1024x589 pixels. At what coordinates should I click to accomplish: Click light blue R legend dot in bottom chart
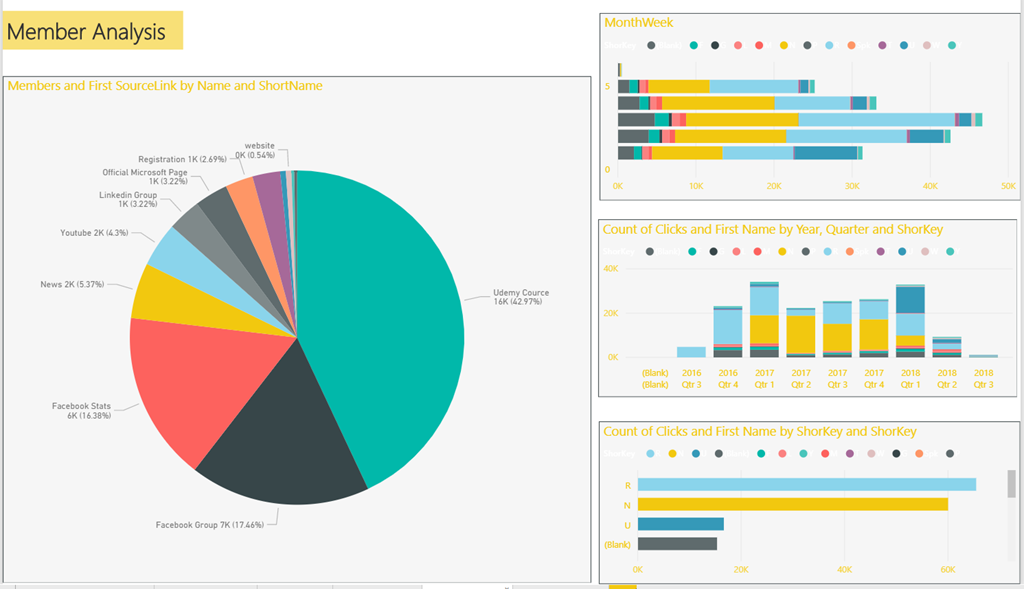pyautogui.click(x=651, y=453)
